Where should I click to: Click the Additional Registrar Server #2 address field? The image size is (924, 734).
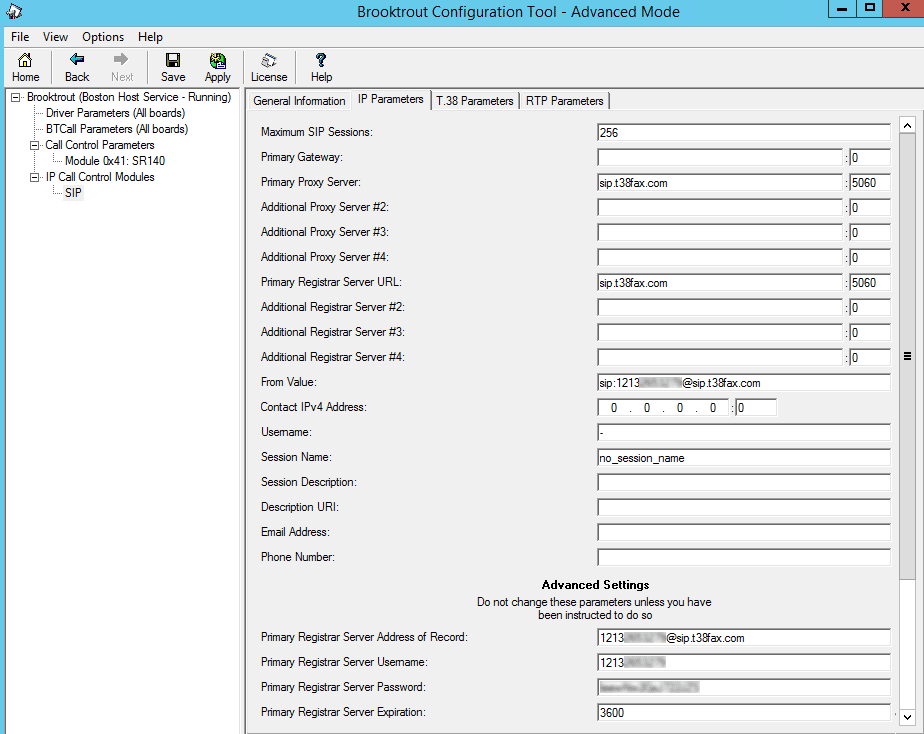point(720,308)
